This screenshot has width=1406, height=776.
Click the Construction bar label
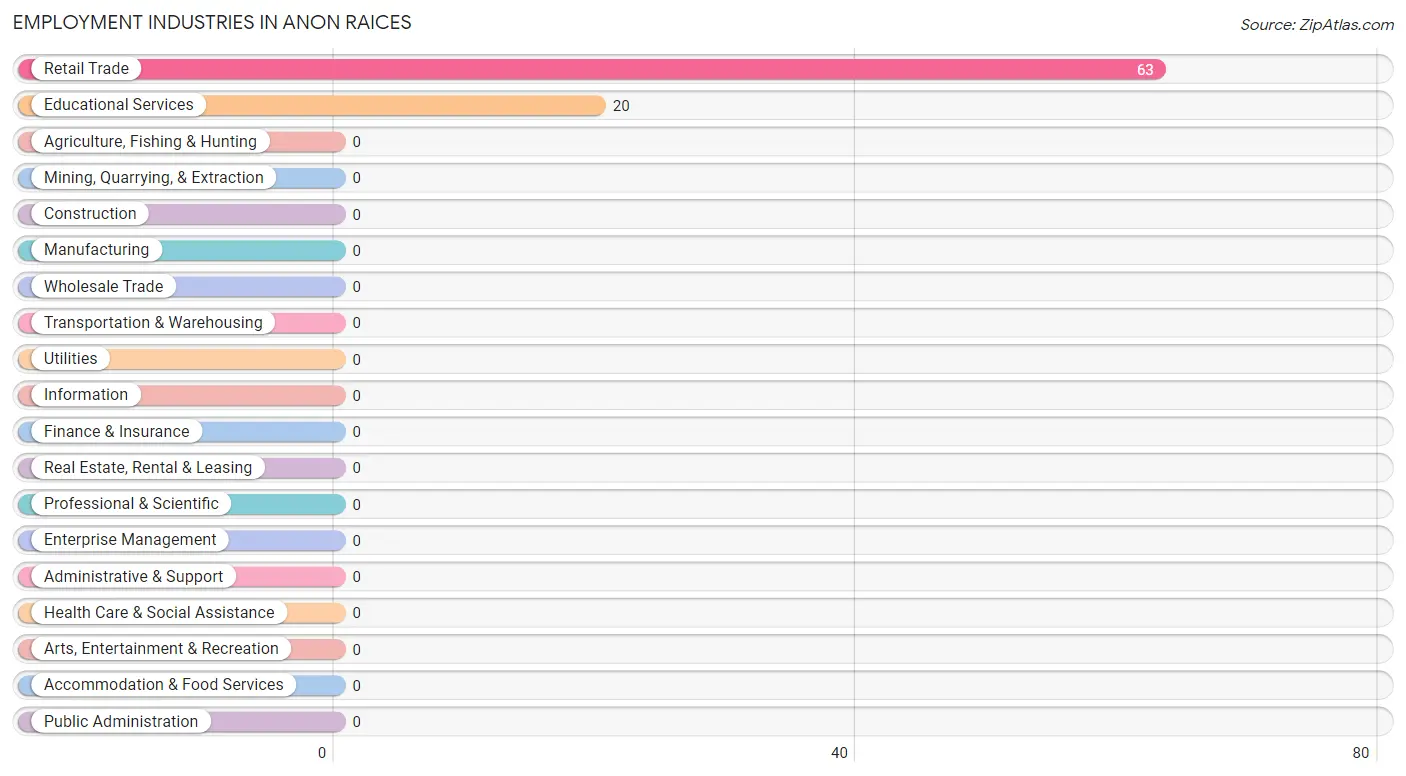coord(90,213)
